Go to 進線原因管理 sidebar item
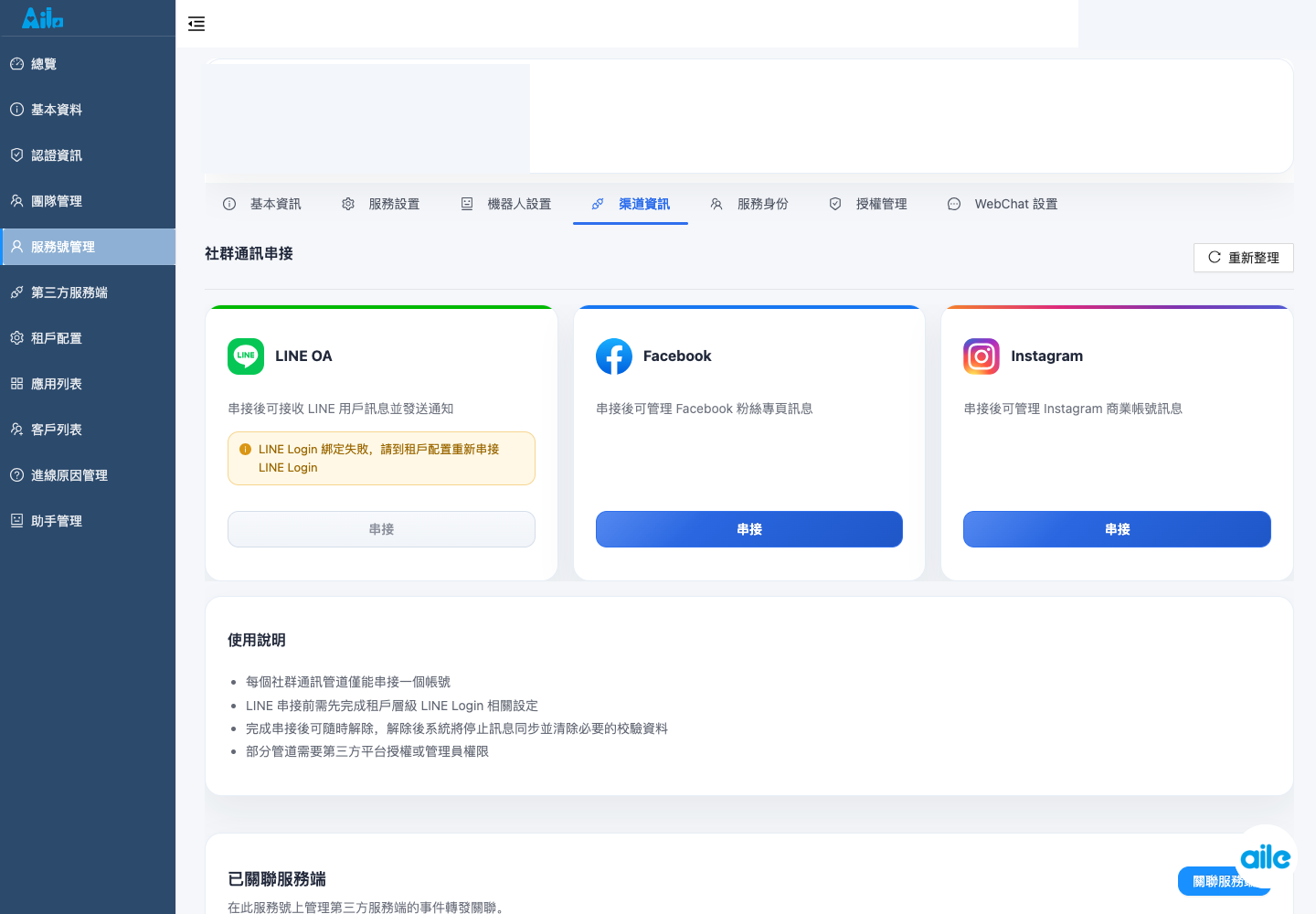1316x914 pixels. (88, 475)
